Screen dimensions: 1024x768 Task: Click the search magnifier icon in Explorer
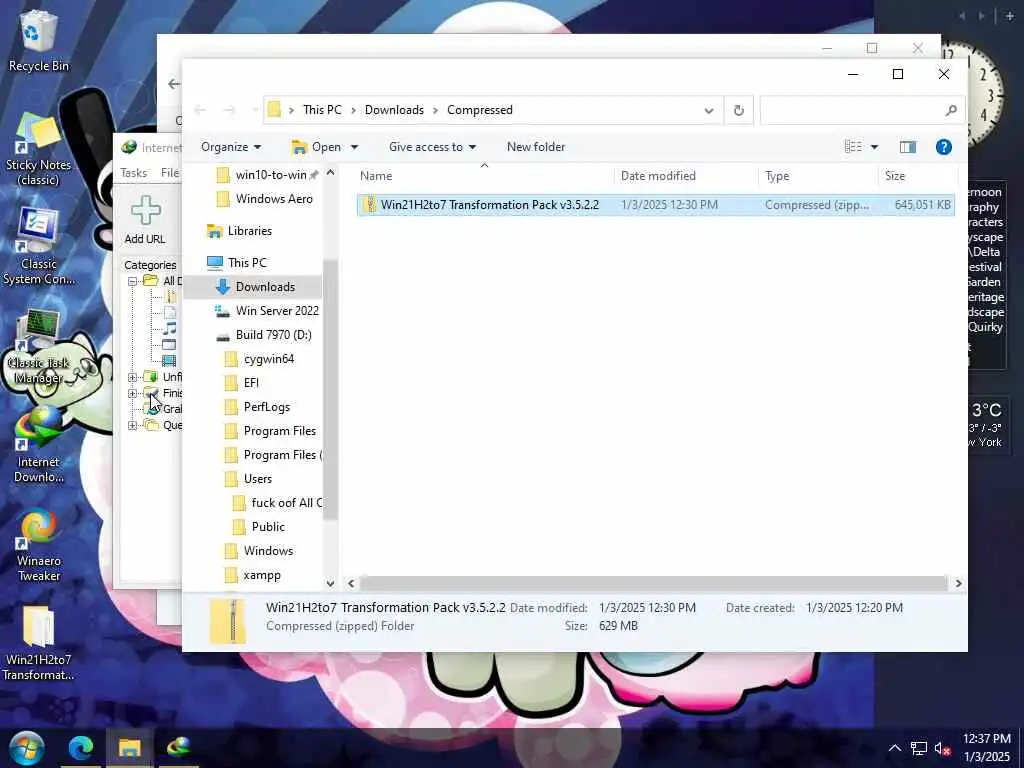coord(951,110)
